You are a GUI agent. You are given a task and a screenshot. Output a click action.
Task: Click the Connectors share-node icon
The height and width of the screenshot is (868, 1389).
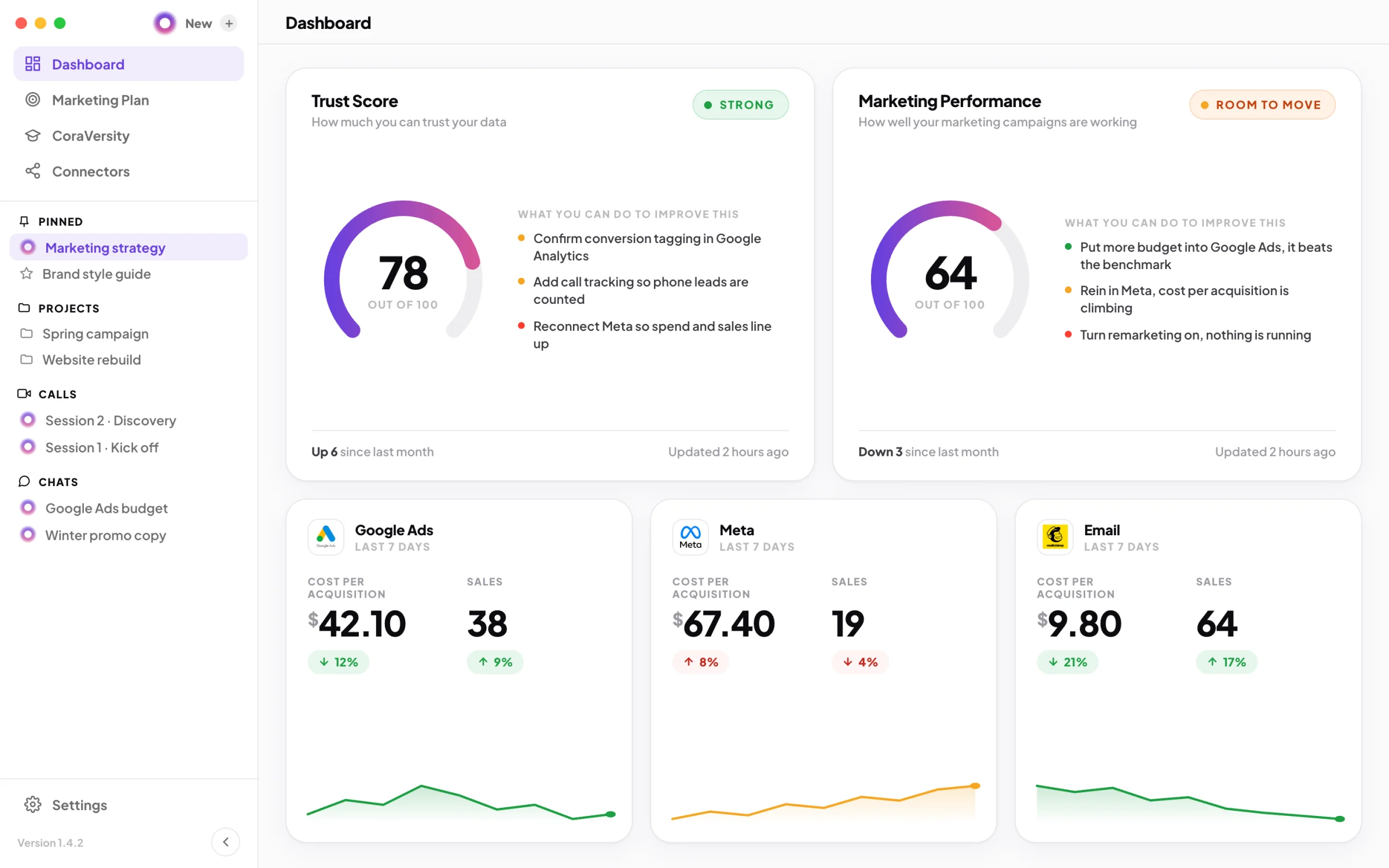click(x=33, y=171)
